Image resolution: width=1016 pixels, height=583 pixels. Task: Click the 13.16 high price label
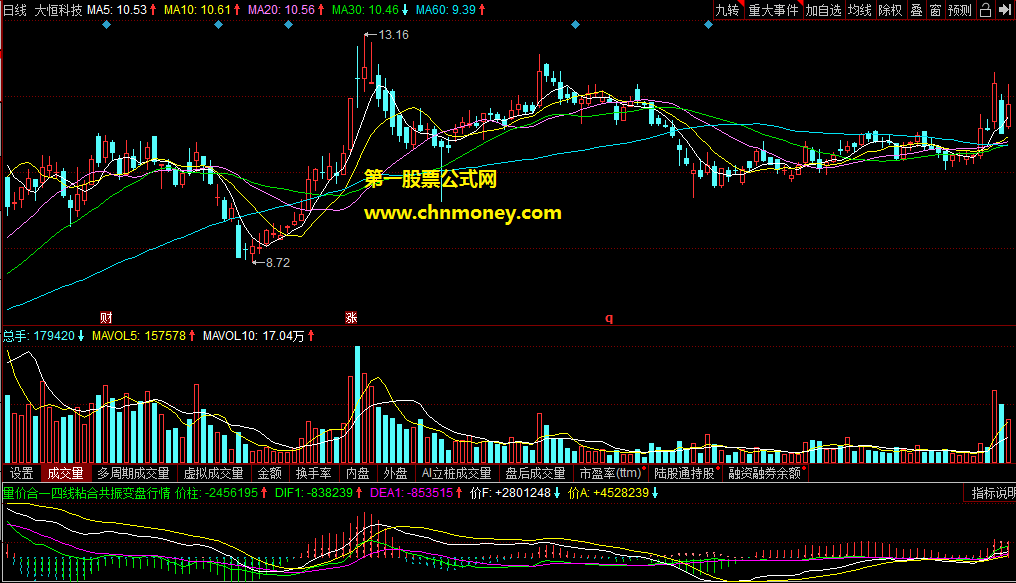pyautogui.click(x=393, y=35)
